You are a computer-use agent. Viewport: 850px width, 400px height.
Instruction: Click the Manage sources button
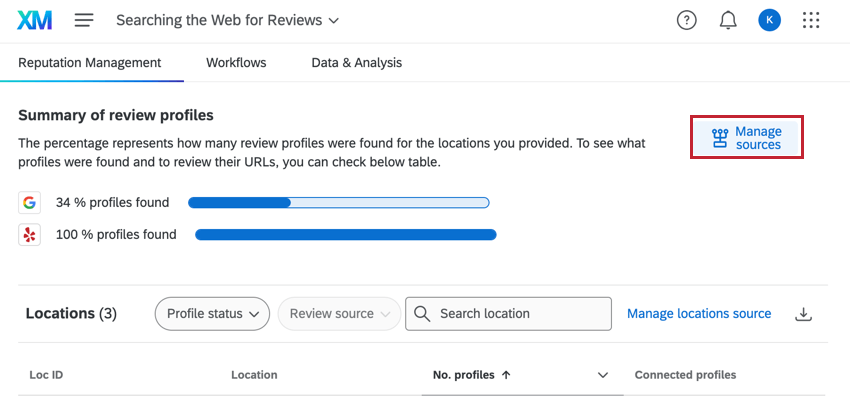746,138
